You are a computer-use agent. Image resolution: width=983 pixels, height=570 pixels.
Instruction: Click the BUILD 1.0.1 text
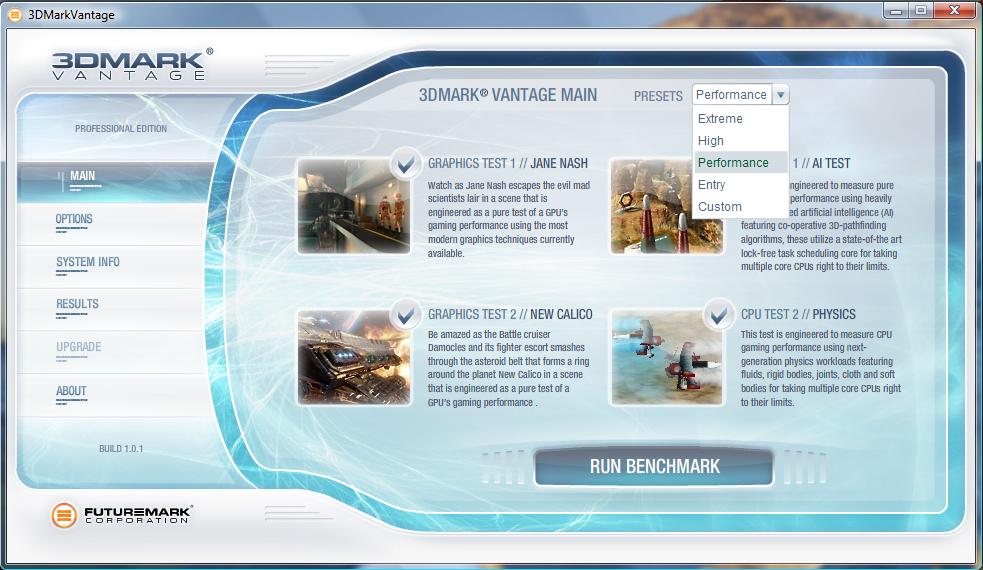click(121, 449)
